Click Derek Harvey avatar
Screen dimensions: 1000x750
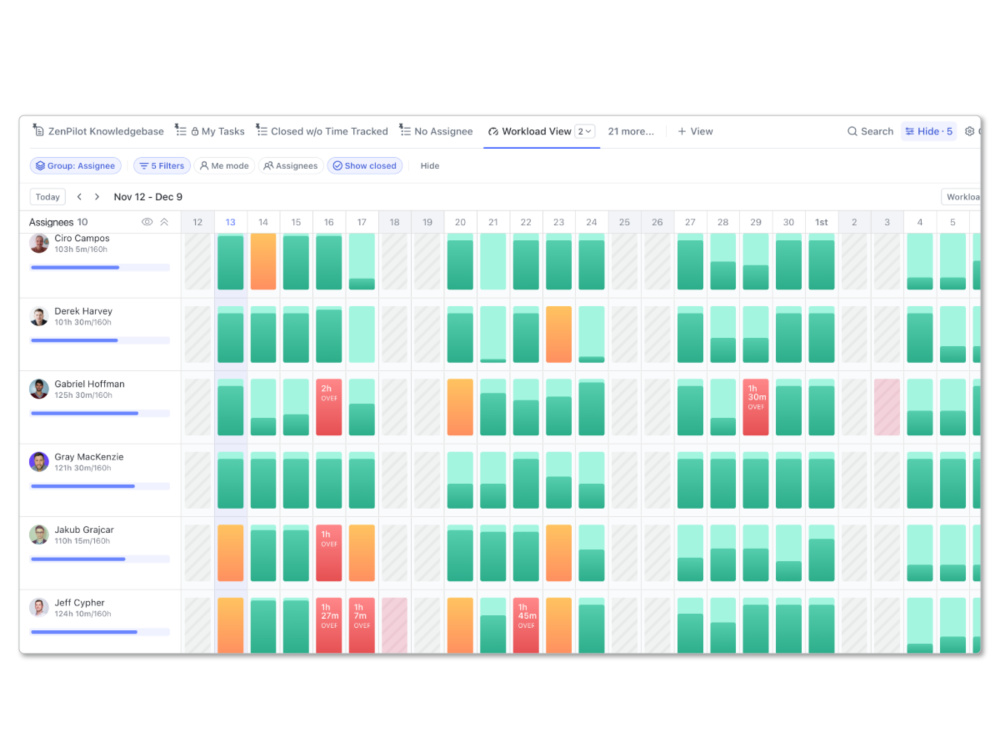(x=39, y=316)
